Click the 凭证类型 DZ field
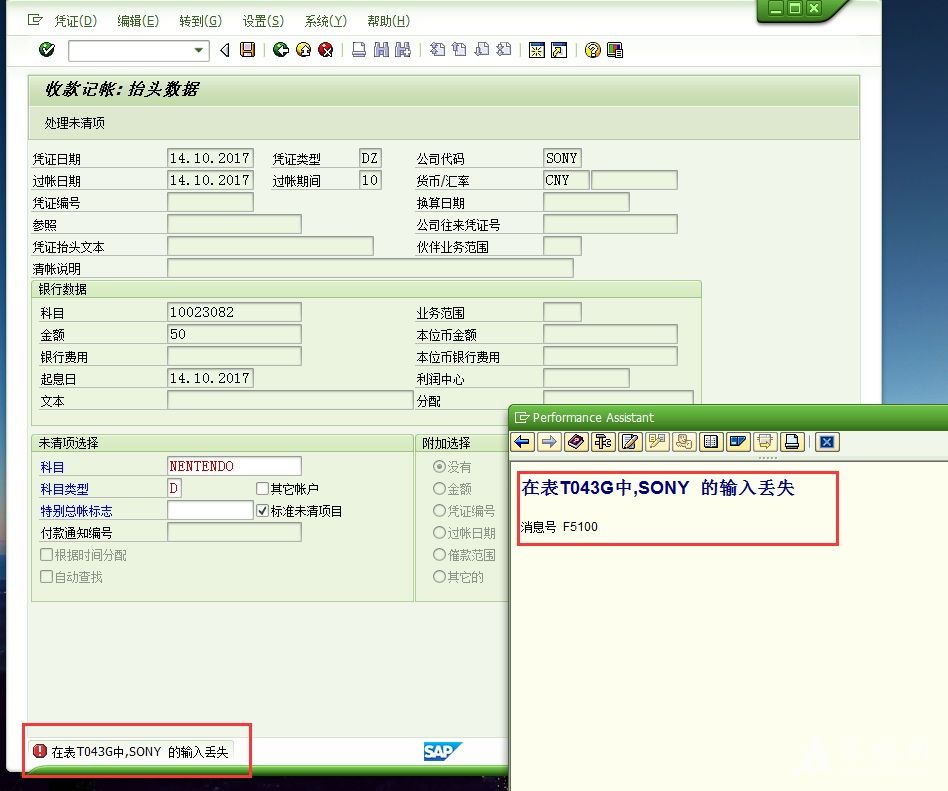 pyautogui.click(x=370, y=158)
